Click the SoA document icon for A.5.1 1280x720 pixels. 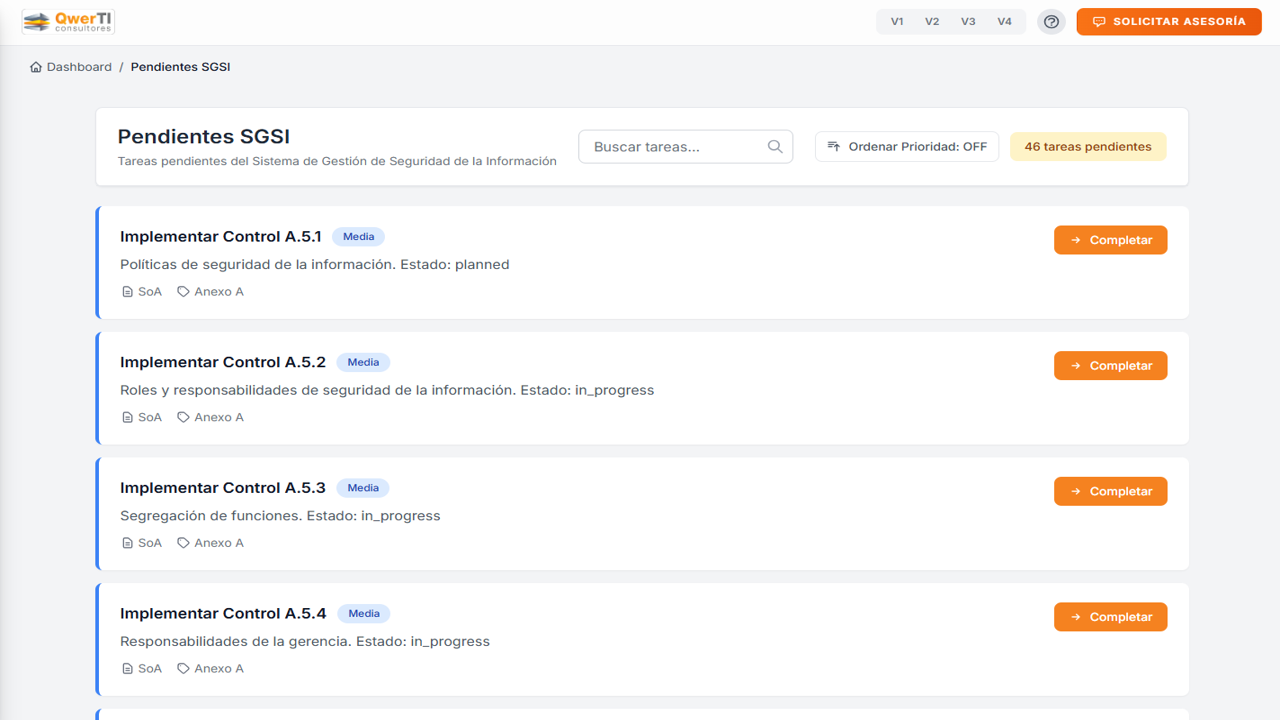(x=127, y=292)
